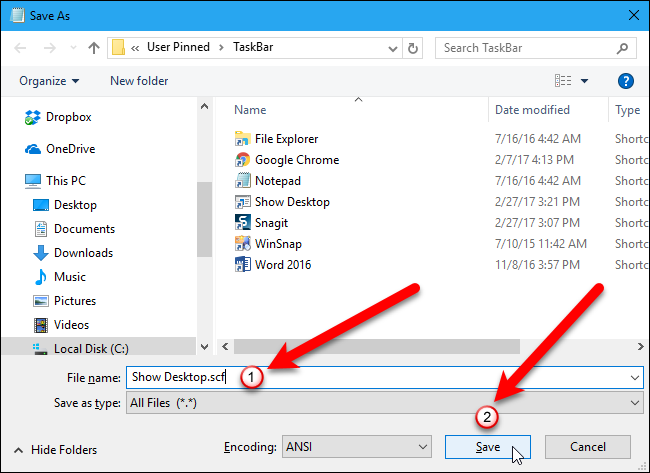Screen dimensions: 650x473
Task: Click the Search TaskBar field
Action: 536,48
